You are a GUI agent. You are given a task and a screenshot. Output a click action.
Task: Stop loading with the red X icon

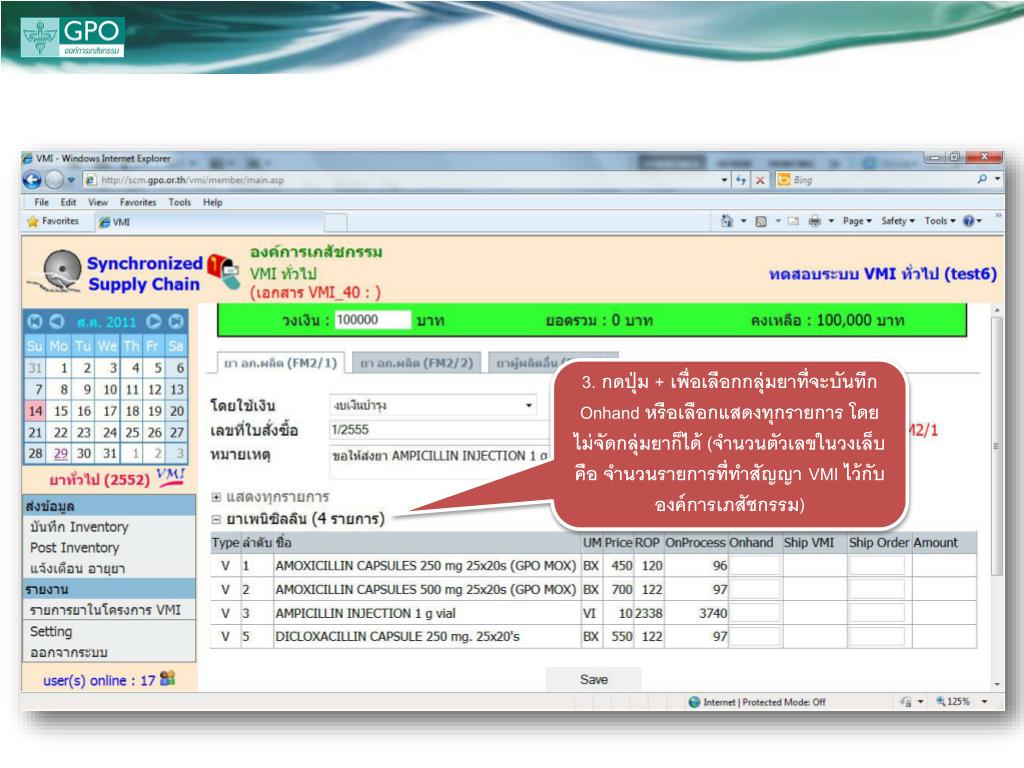(760, 180)
